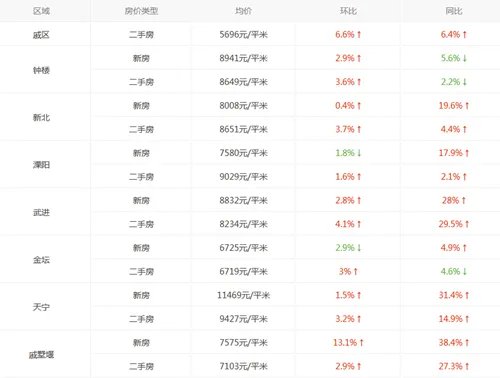
Task: Click the 同比 column header
Action: (454, 11)
